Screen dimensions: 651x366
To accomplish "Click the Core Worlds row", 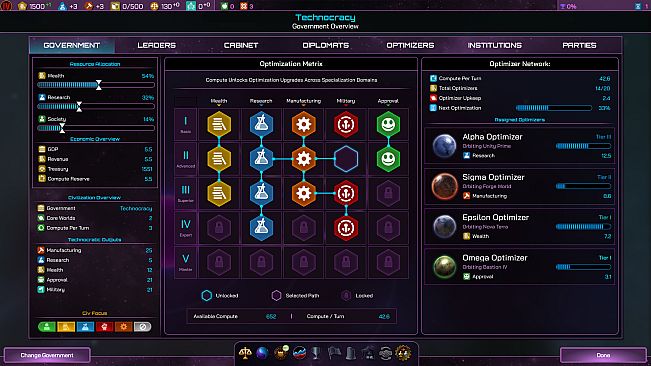I will [95, 218].
